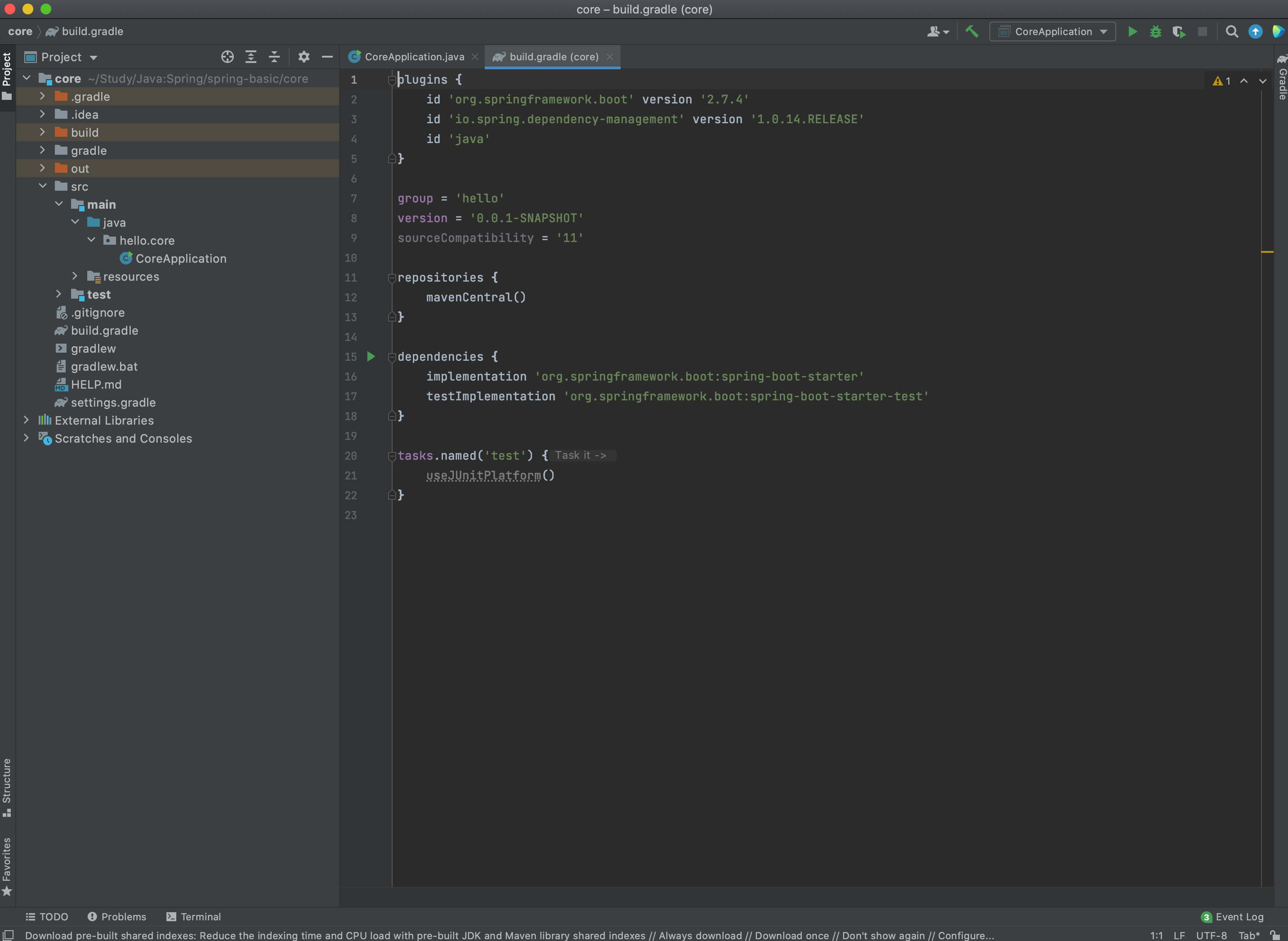This screenshot has height=941, width=1288.
Task: Open Search Everywhere magnifier icon
Action: [x=1232, y=32]
